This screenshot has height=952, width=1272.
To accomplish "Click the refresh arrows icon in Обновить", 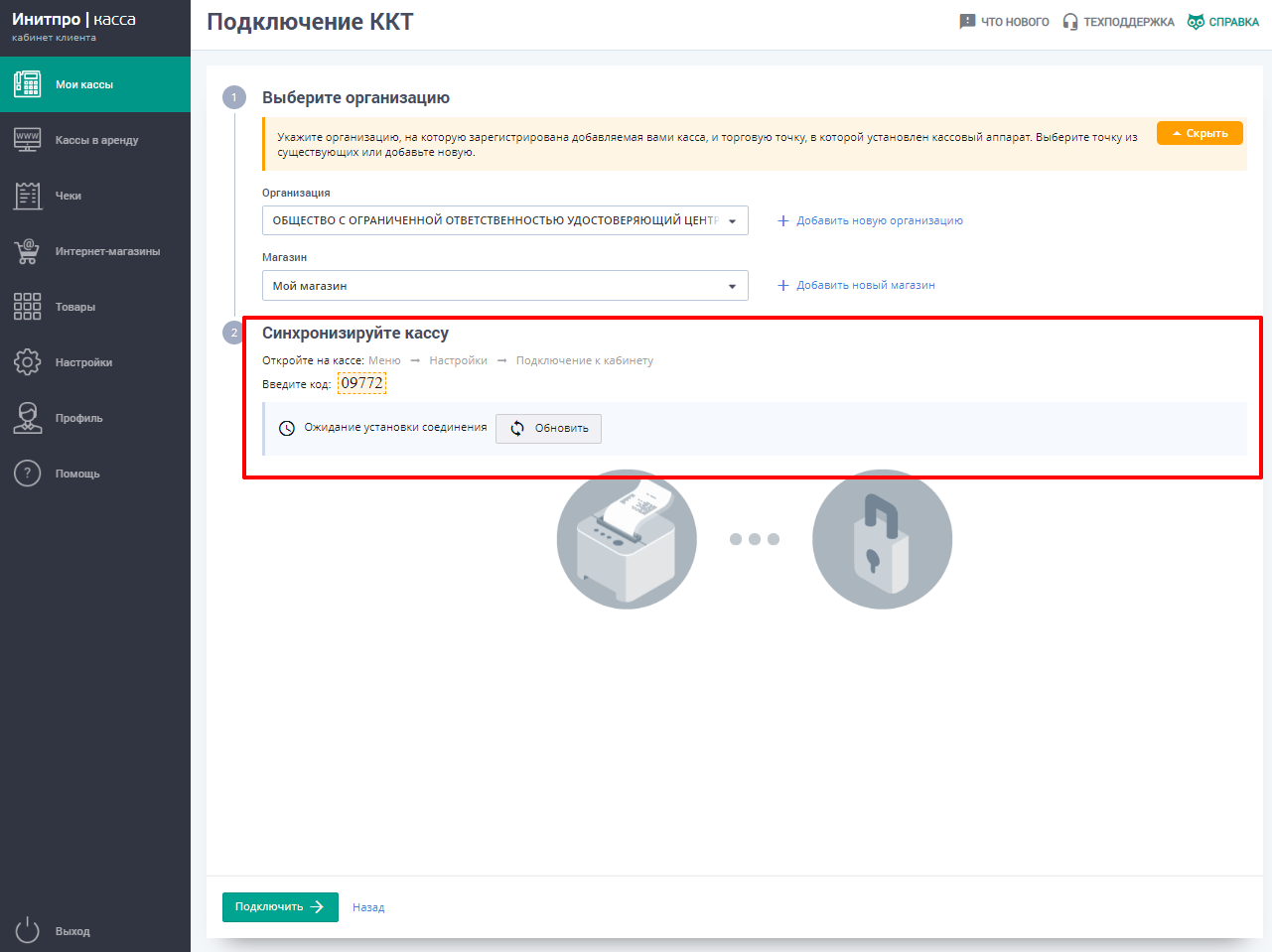I will (x=517, y=428).
